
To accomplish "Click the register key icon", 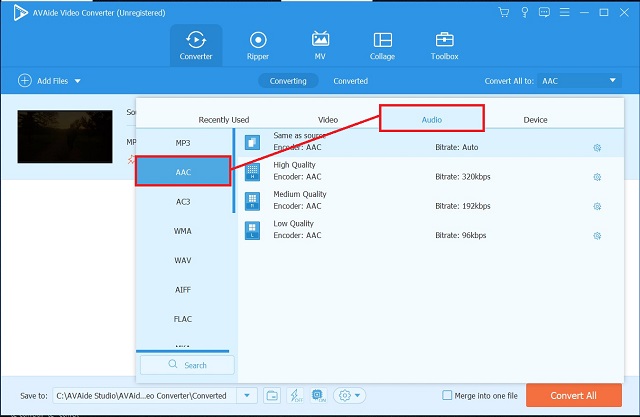I will pyautogui.click(x=524, y=12).
